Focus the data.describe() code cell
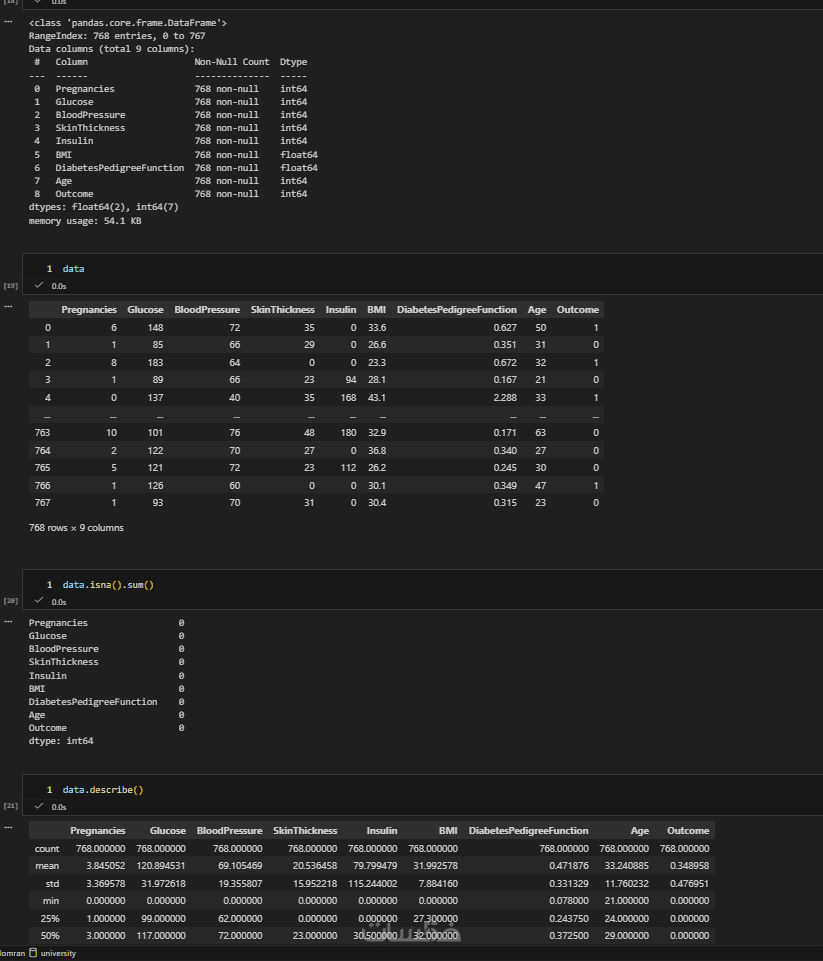This screenshot has width=823, height=961. (x=400, y=789)
